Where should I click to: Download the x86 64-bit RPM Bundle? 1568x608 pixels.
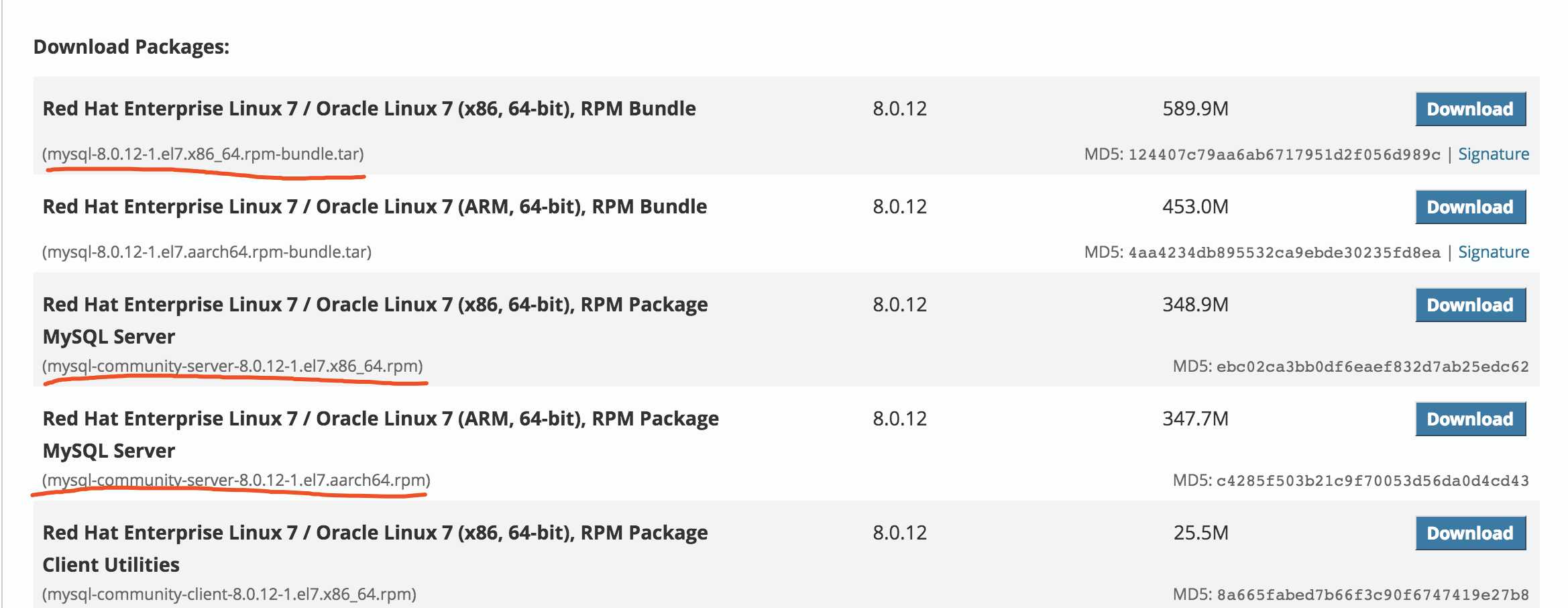pos(1470,109)
